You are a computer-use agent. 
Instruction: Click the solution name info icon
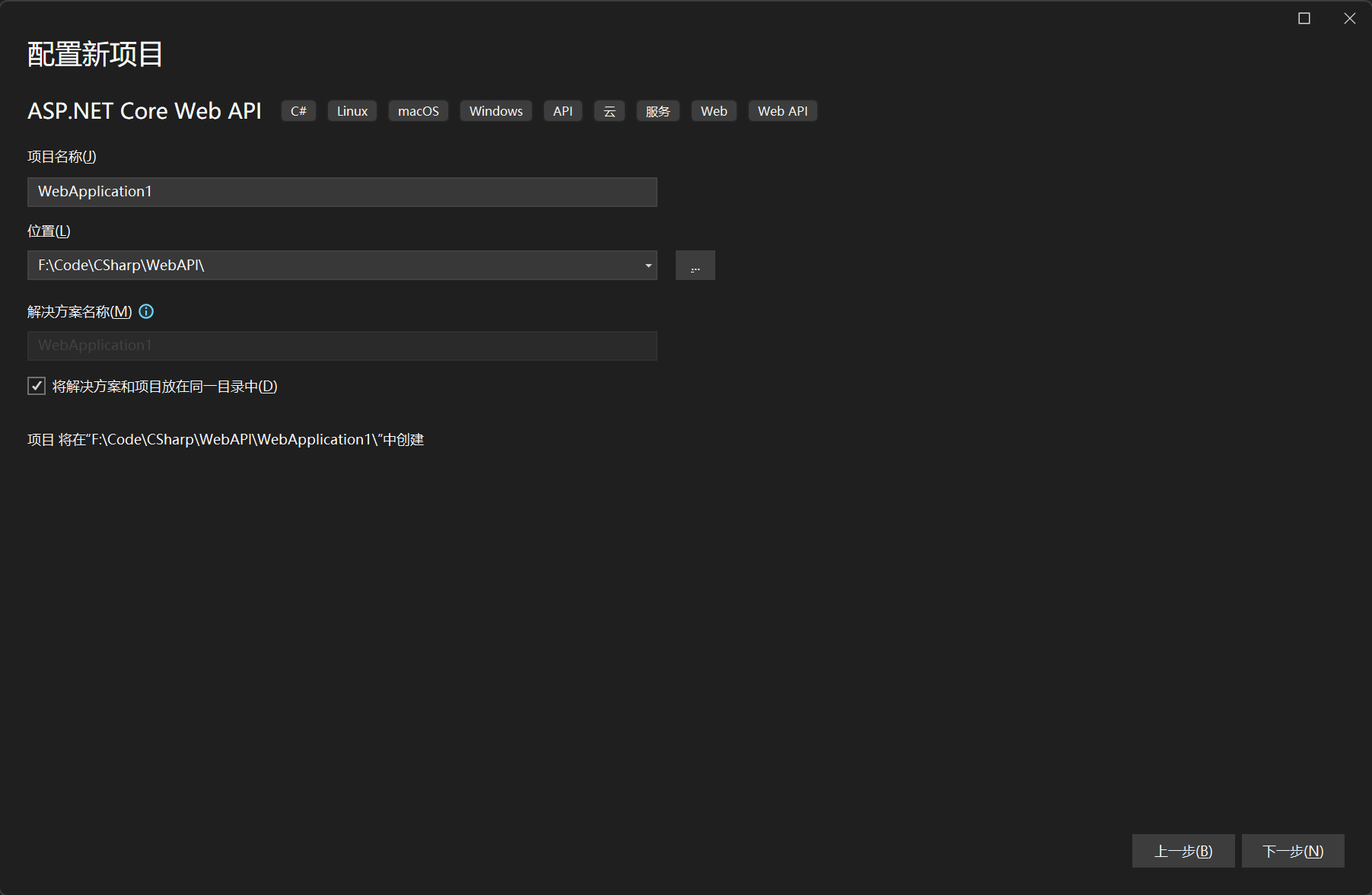tap(146, 311)
